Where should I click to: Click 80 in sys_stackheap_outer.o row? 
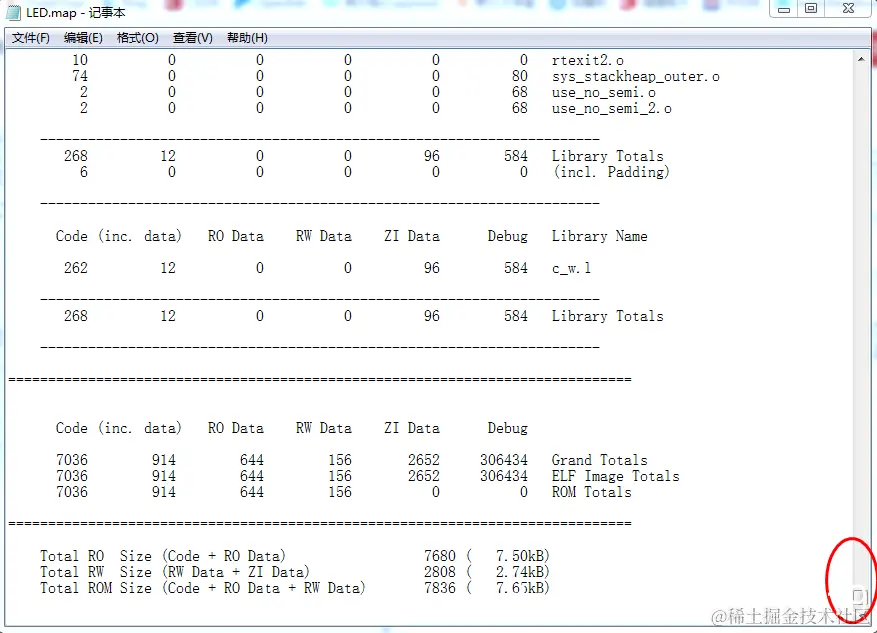(520, 77)
